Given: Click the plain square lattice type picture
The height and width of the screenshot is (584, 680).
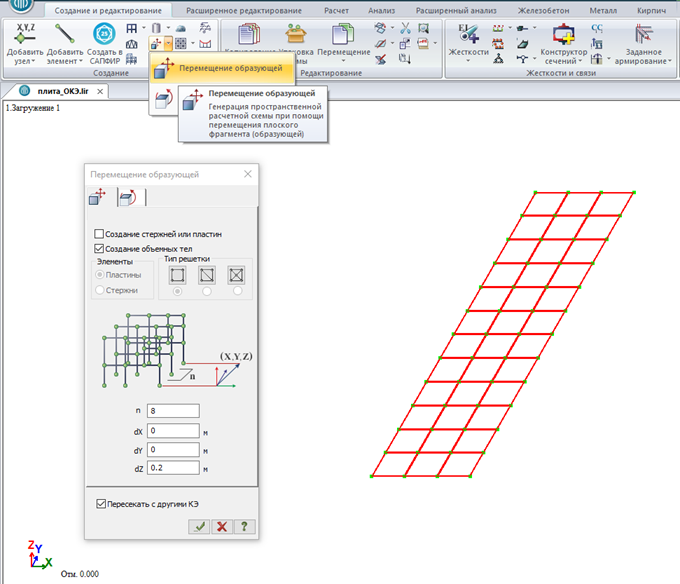Looking at the screenshot, I should click(x=177, y=275).
